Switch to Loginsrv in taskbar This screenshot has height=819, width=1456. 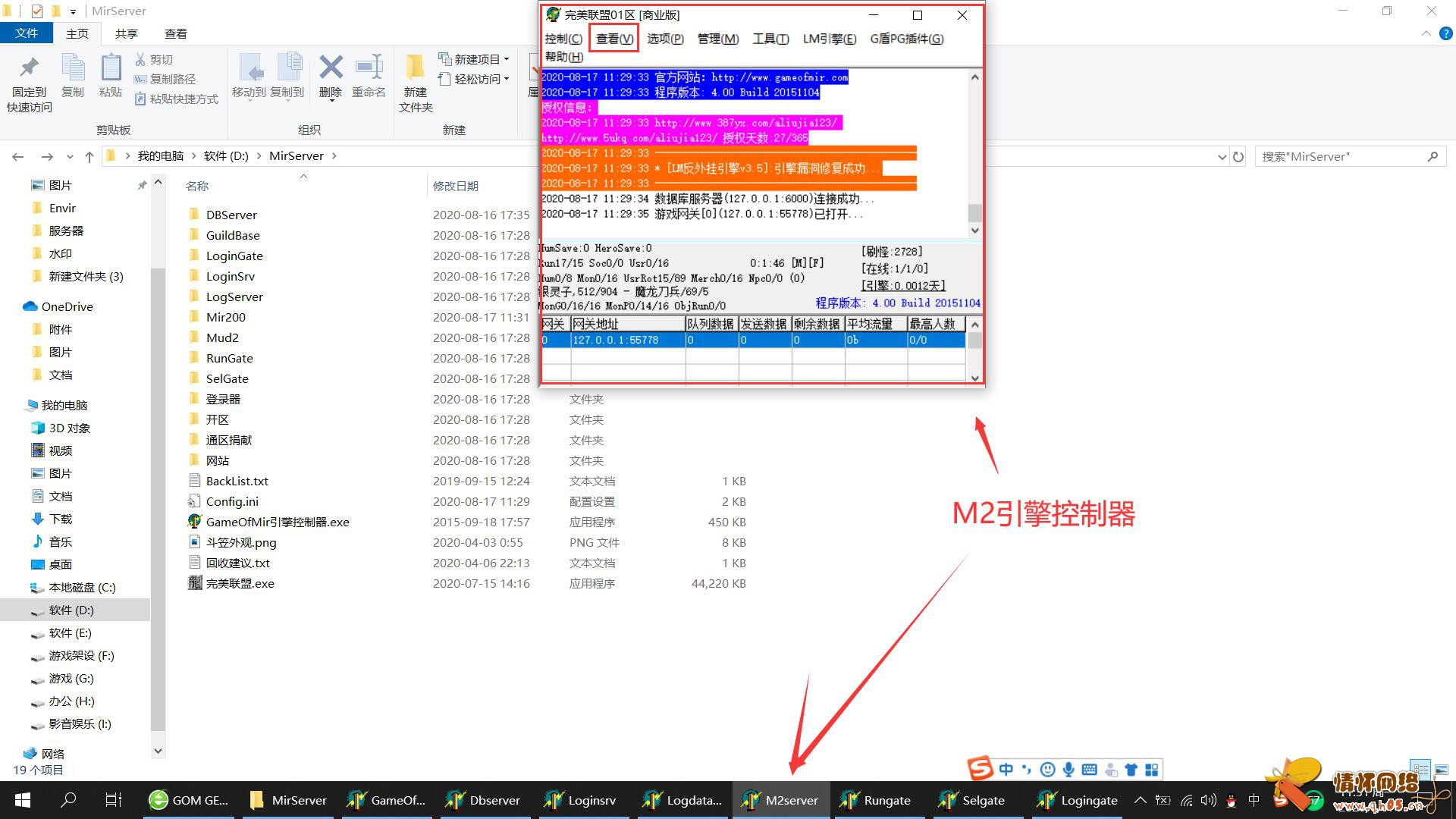(x=582, y=800)
